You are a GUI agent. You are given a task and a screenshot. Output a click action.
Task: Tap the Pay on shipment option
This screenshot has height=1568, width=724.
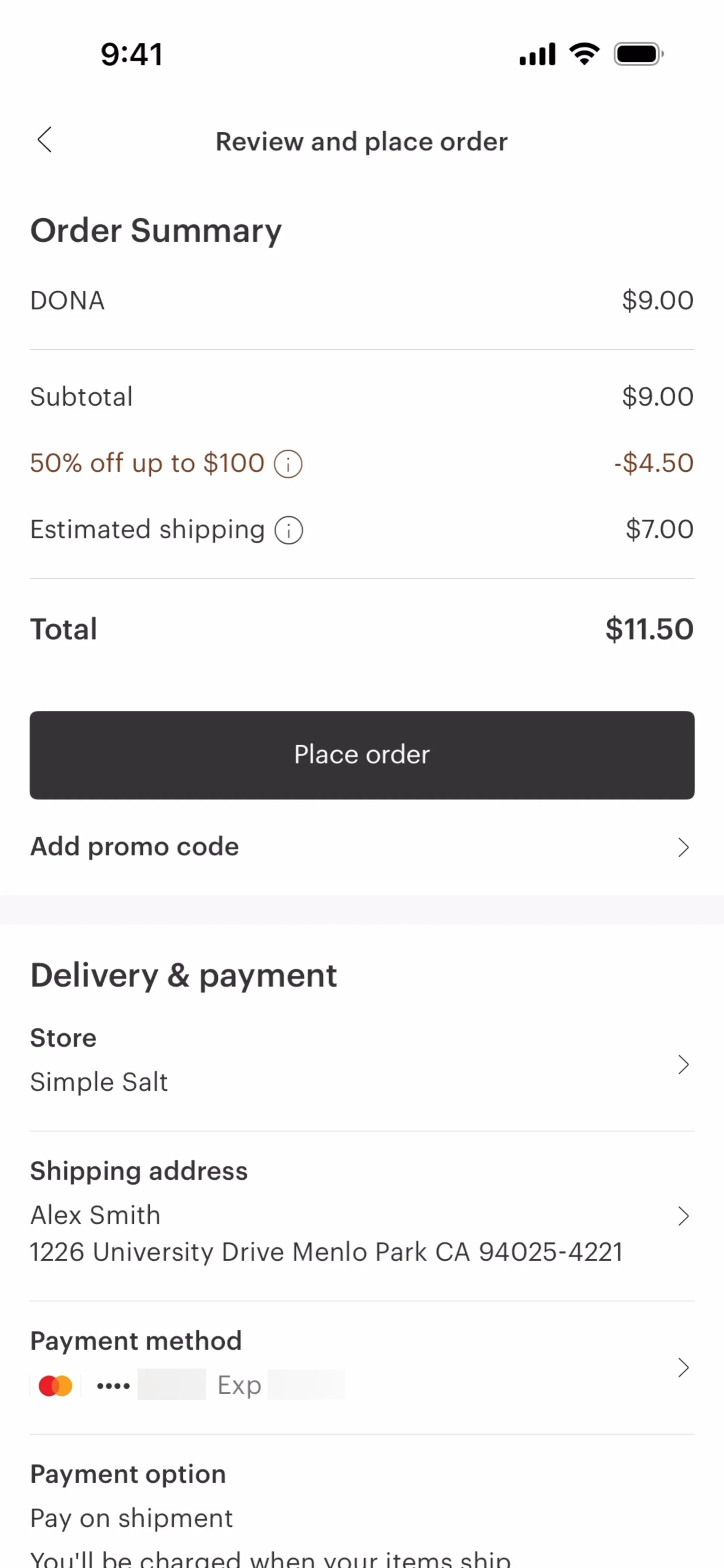[132, 1519]
